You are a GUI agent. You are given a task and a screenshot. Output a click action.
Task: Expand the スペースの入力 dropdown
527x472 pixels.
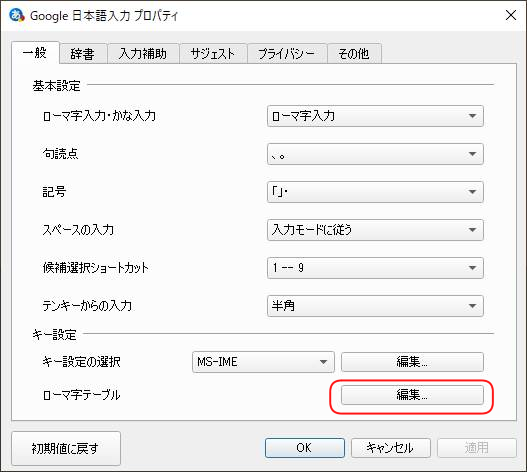[x=375, y=230]
